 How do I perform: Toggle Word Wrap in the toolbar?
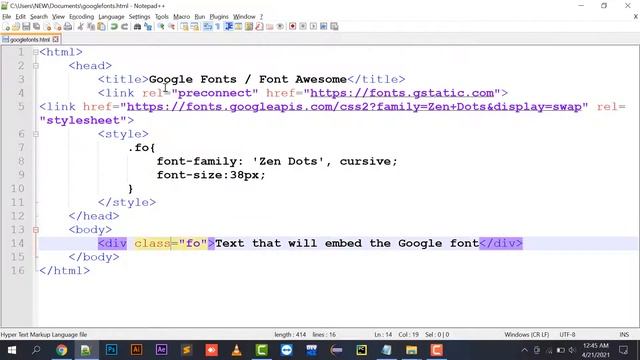tap(208, 27)
